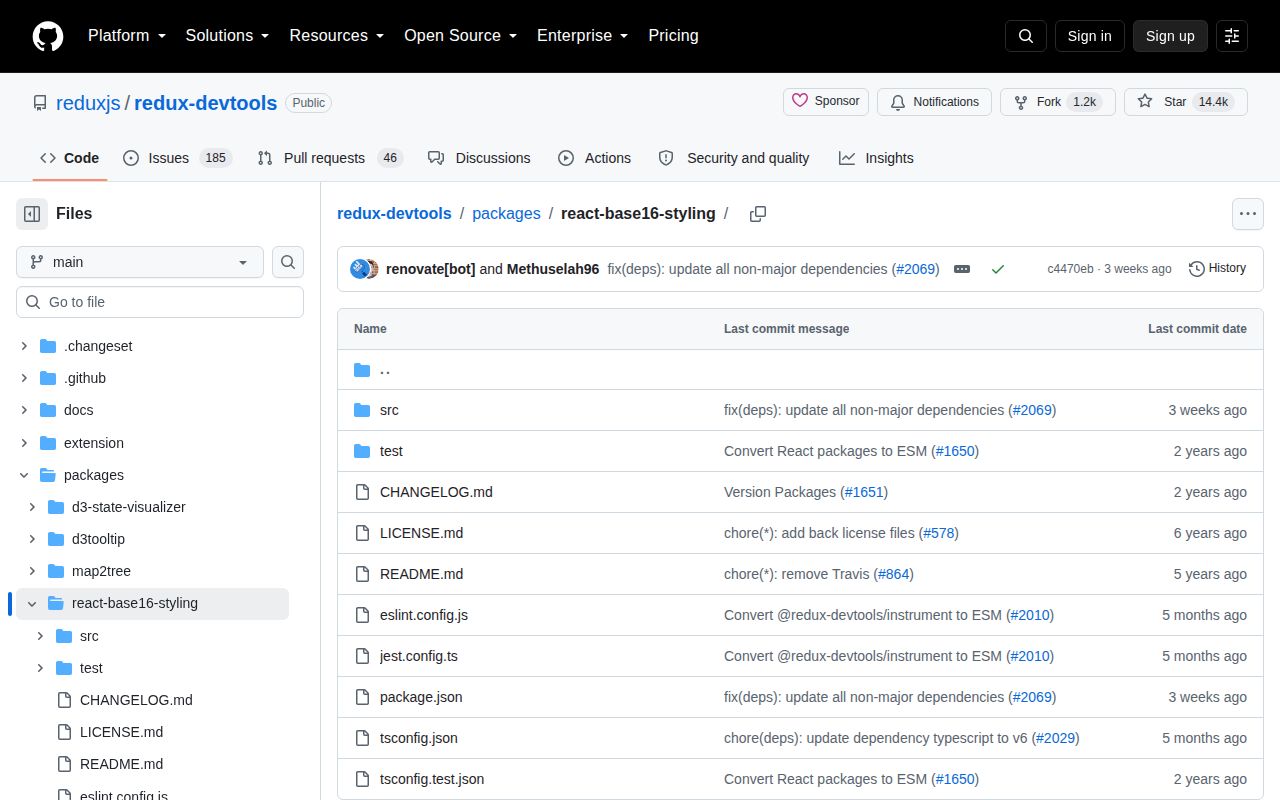Open the Resources dropdown menu

point(337,35)
